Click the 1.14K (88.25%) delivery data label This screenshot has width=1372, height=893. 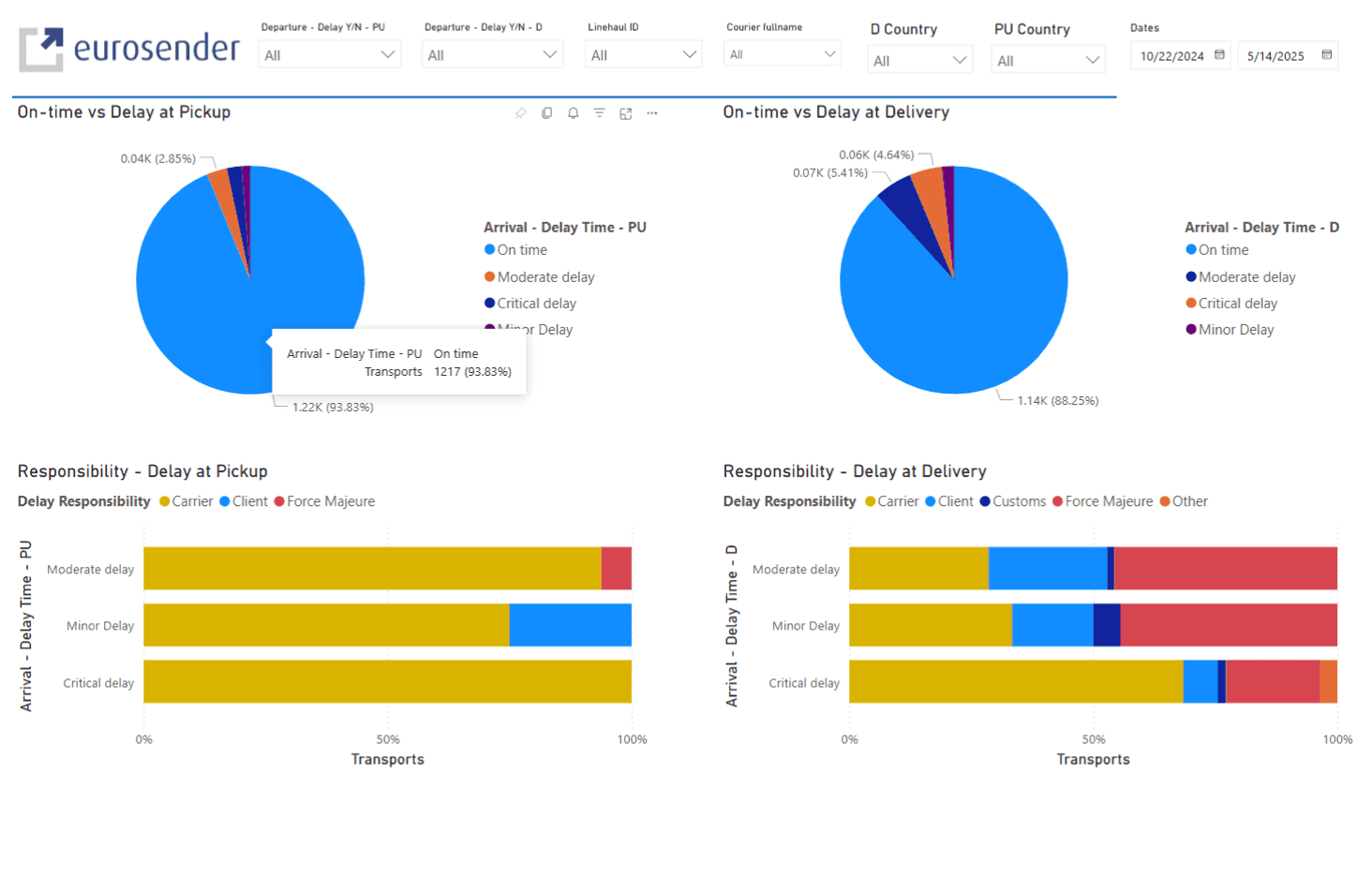[x=1058, y=401]
